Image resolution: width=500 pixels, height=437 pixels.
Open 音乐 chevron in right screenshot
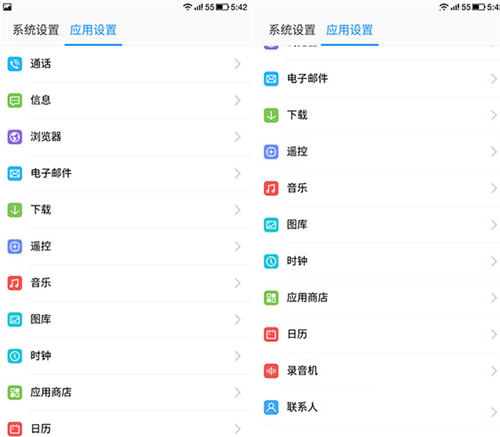(x=494, y=188)
